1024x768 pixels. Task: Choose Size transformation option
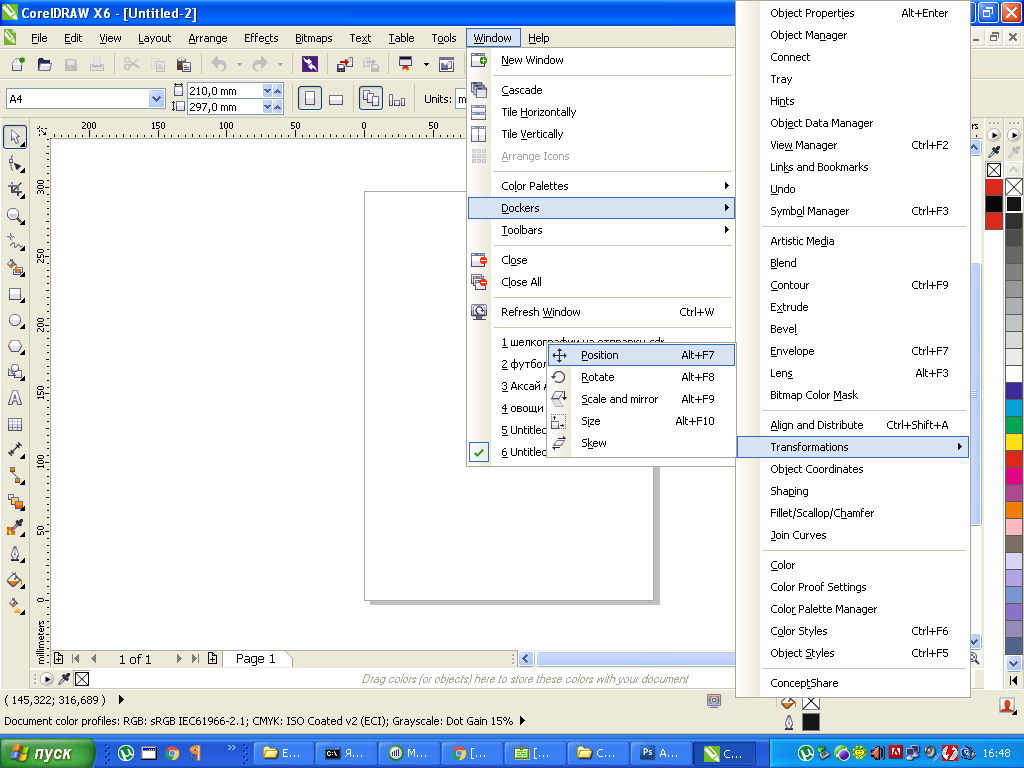[641, 421]
